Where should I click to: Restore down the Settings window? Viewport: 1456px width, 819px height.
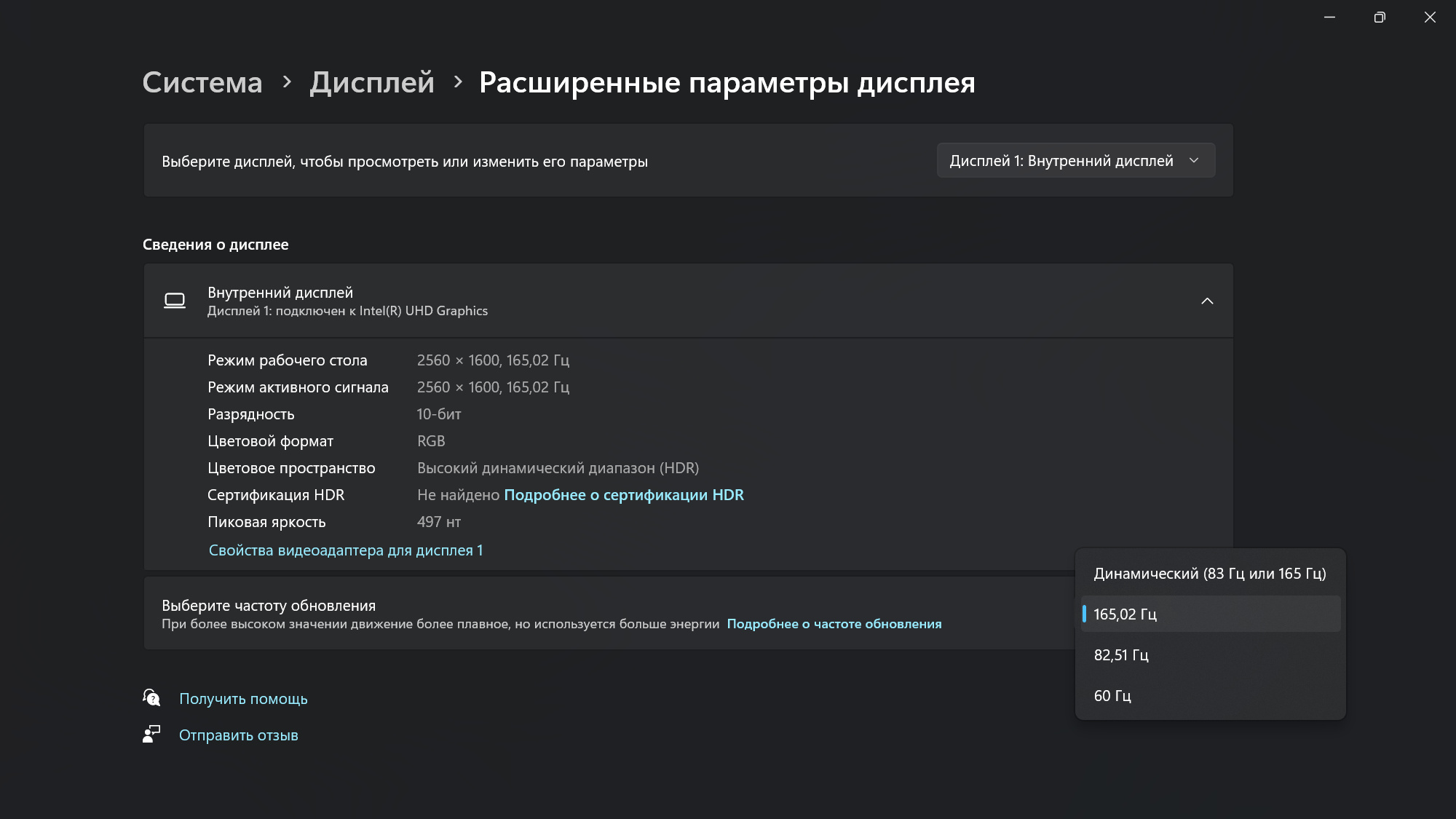coord(1380,17)
